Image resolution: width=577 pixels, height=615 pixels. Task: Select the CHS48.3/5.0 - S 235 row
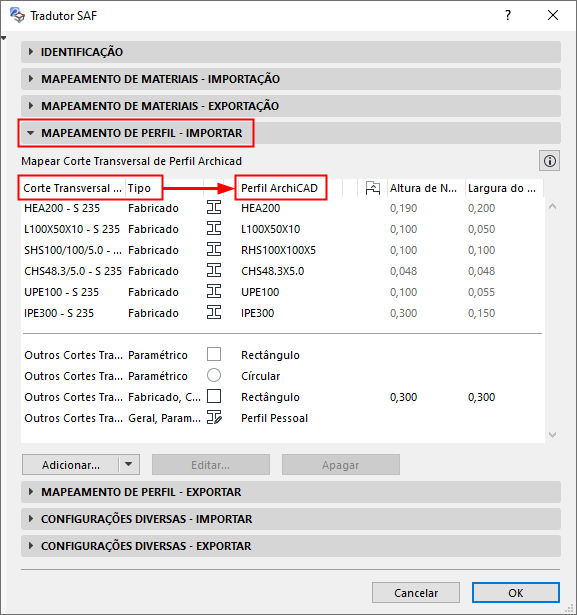point(282,271)
